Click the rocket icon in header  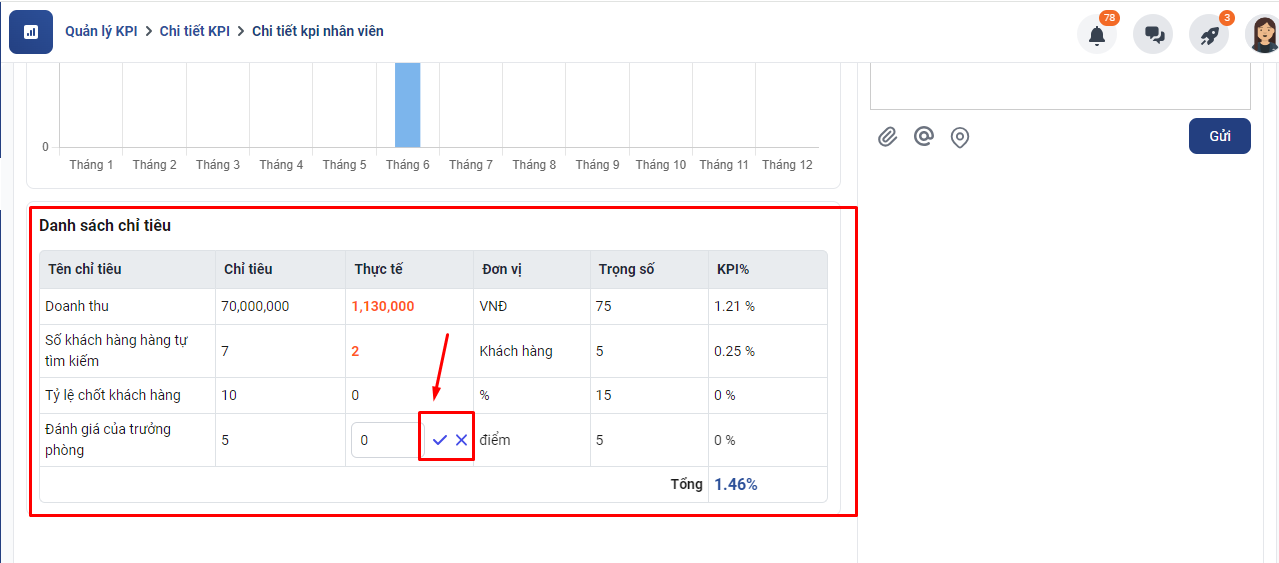point(1209,35)
